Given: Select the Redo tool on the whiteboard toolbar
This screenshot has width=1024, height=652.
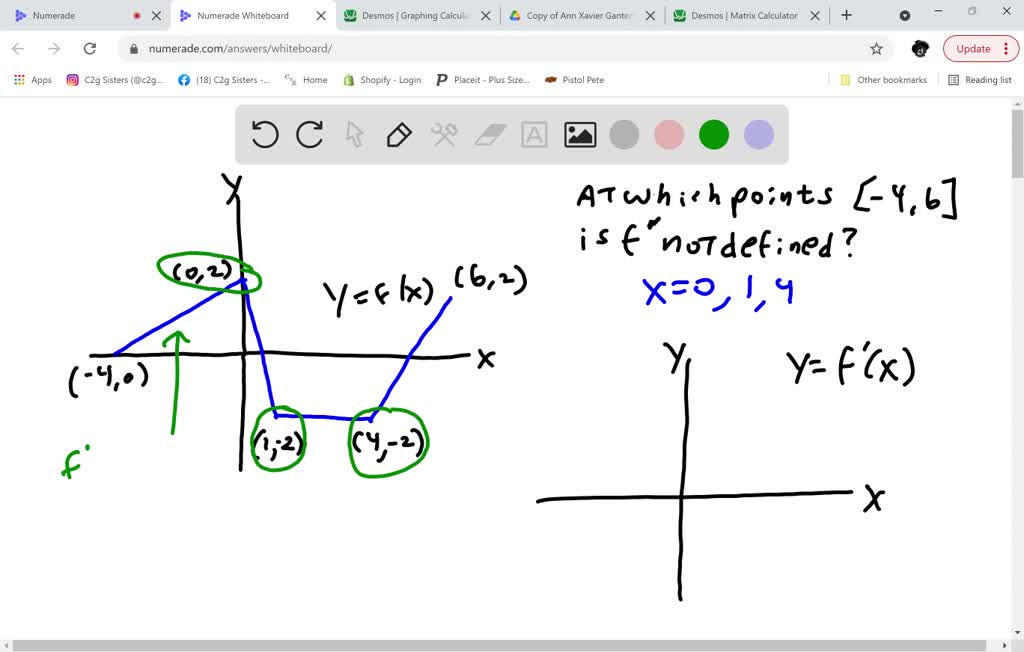Looking at the screenshot, I should 309,135.
